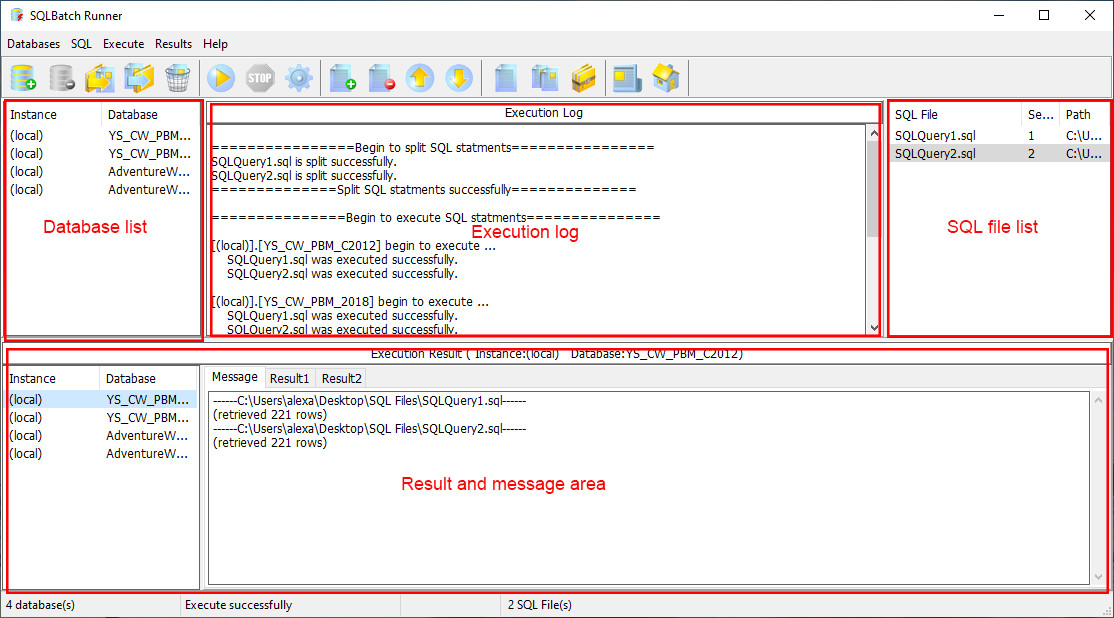Viewport: 1114px width, 618px height.
Task: Move SQL file up with arrow icon
Action: click(x=420, y=77)
